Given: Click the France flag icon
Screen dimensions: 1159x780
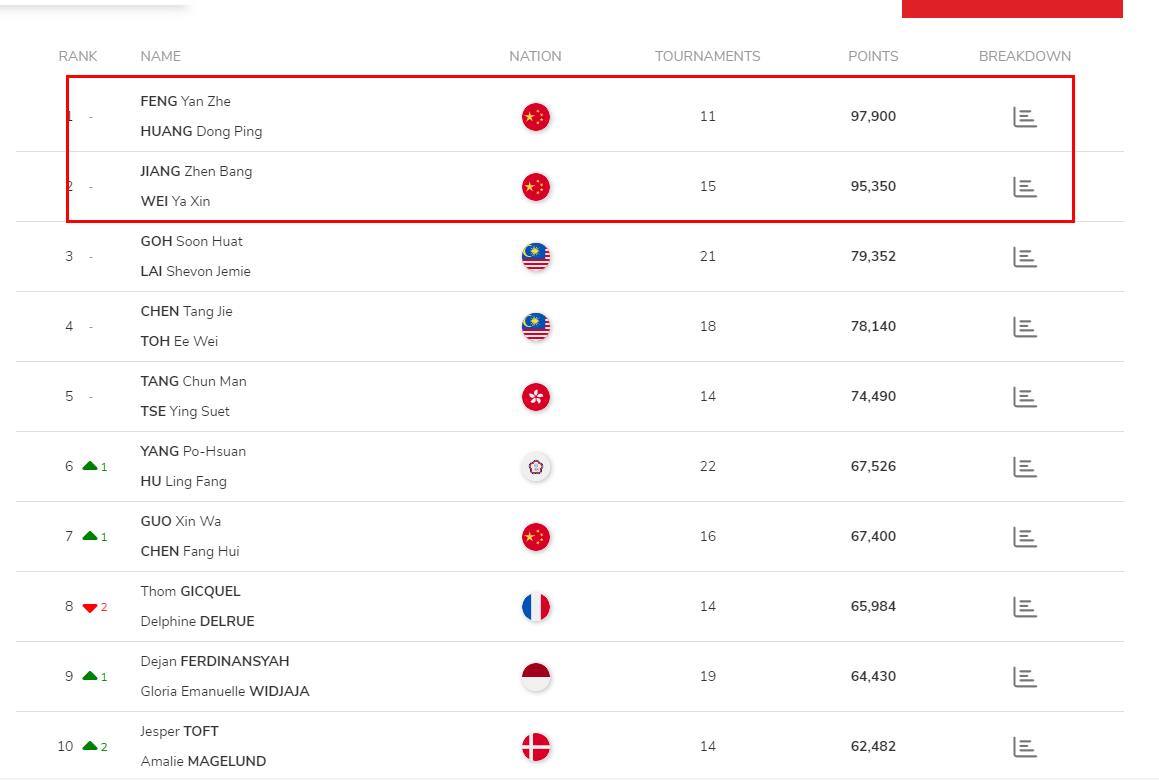Looking at the screenshot, I should [x=536, y=607].
